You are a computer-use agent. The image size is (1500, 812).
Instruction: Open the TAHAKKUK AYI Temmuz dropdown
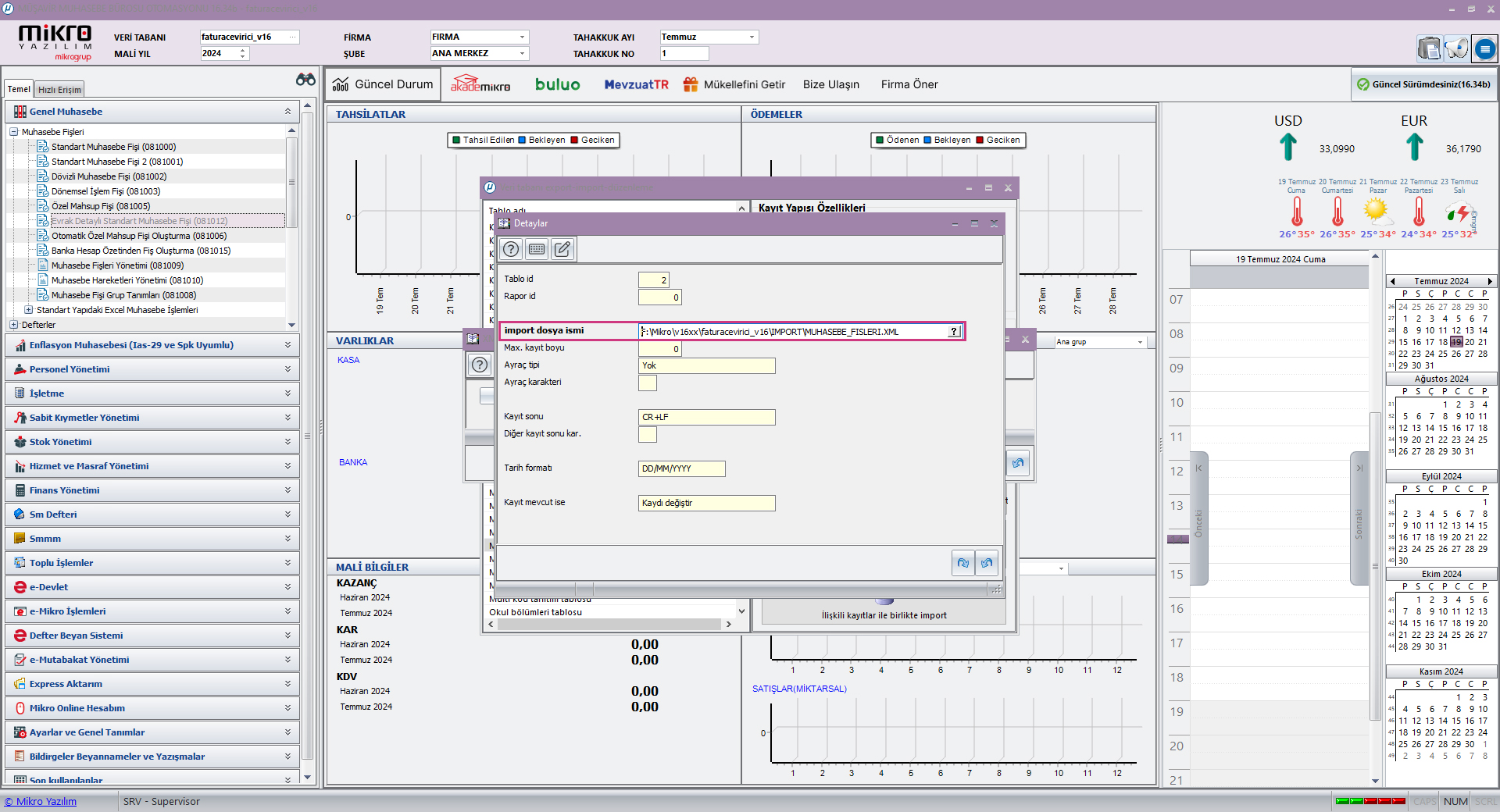(x=752, y=37)
